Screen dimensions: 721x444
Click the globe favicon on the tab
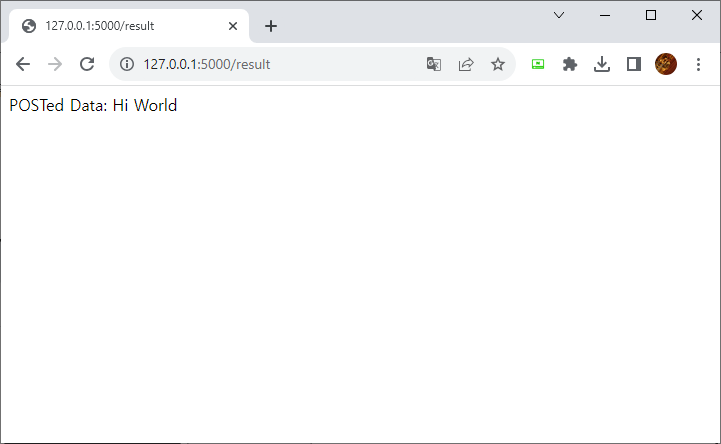coord(29,26)
